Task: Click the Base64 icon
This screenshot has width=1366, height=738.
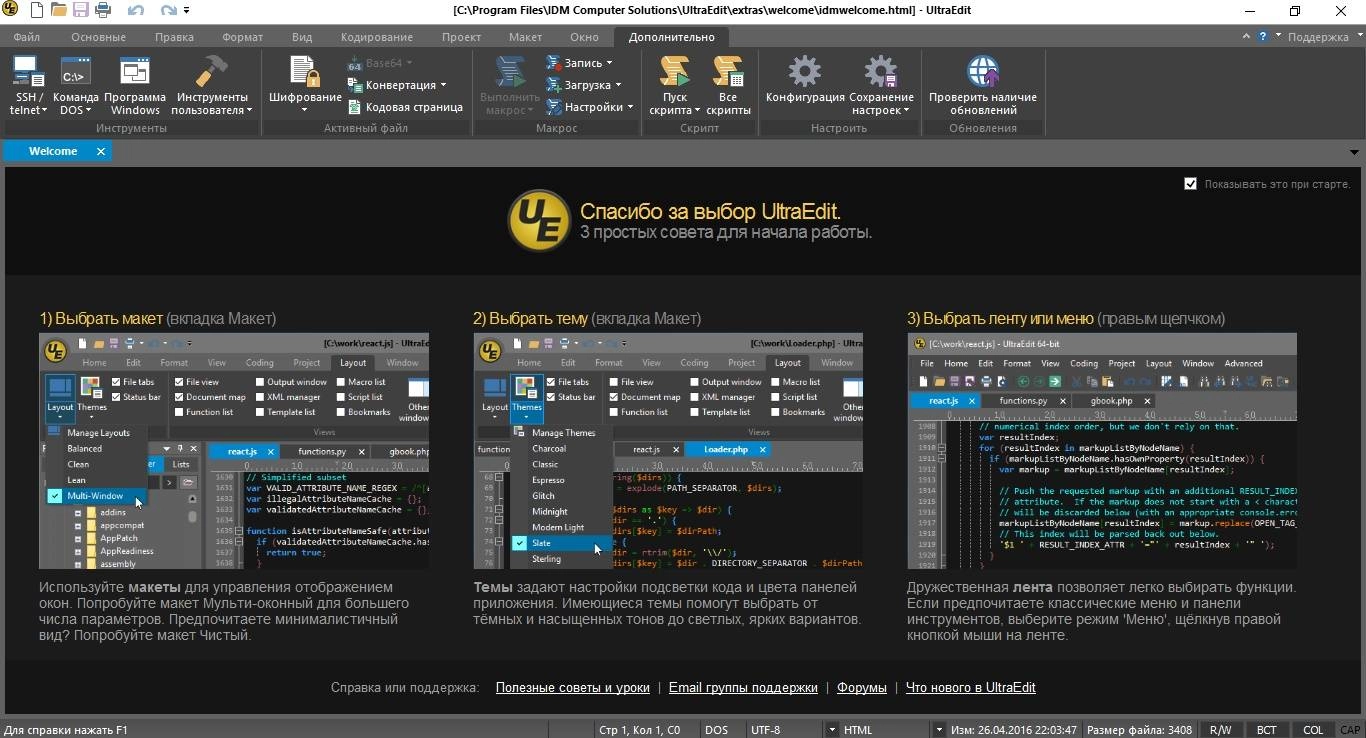Action: point(355,63)
